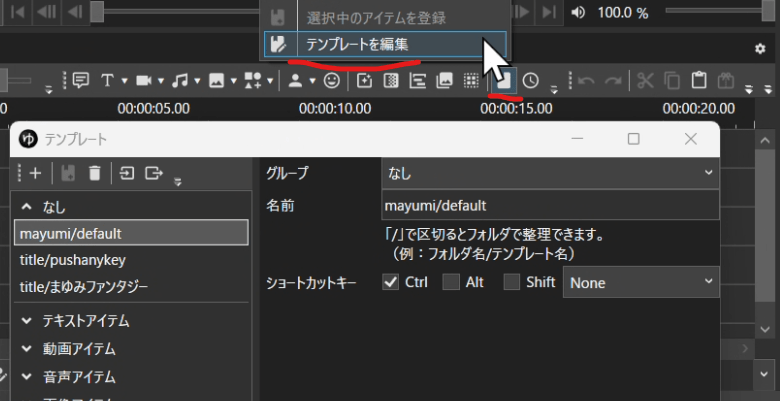Add a shape item with shapes icon
This screenshot has width=780, height=401.
click(x=253, y=81)
